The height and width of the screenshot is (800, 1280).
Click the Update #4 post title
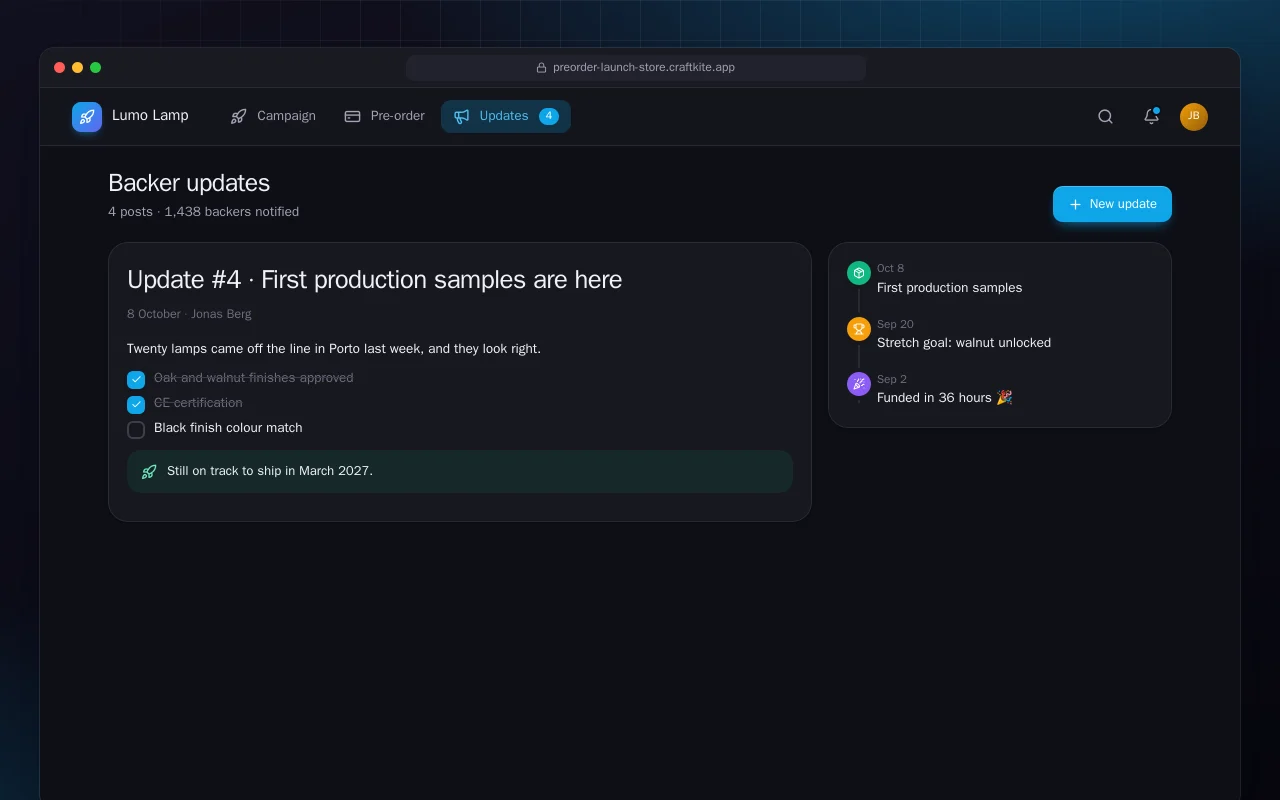coord(375,280)
